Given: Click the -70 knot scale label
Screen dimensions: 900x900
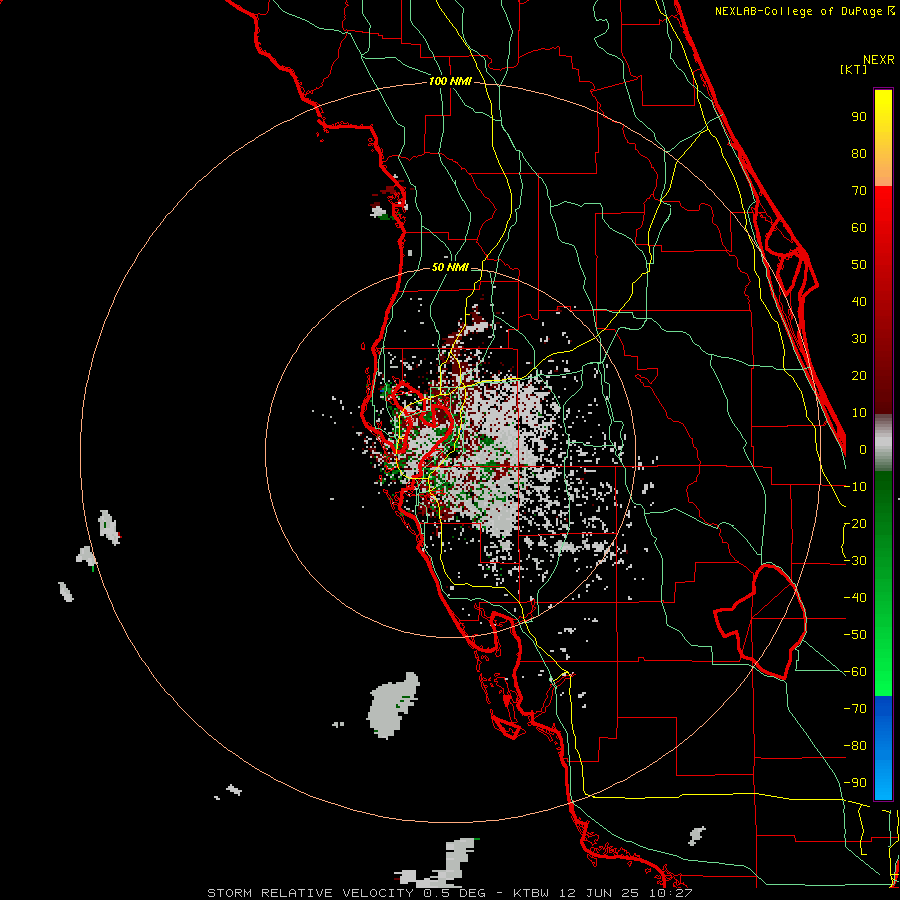Looking at the screenshot, I should click(x=855, y=709).
